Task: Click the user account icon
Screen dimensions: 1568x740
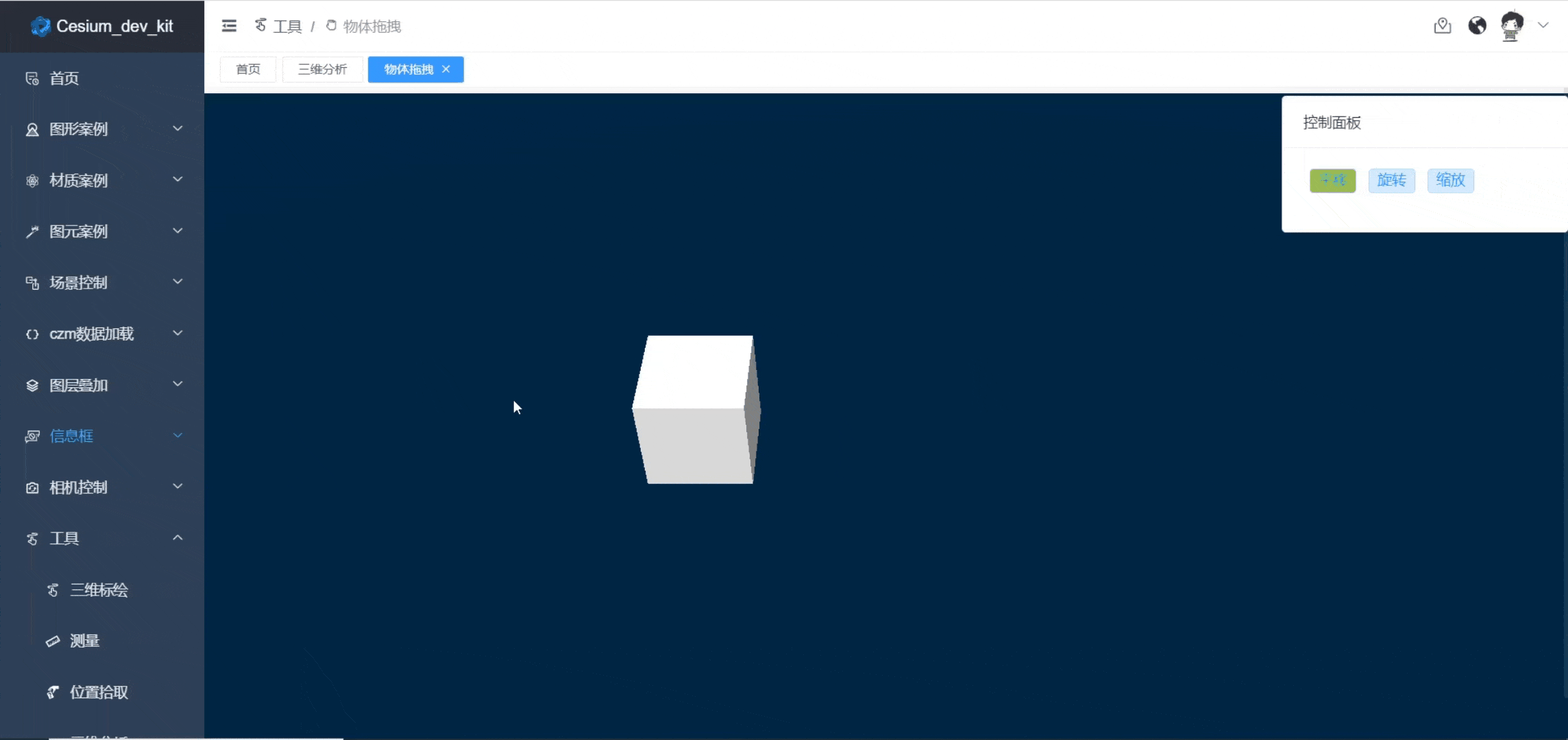Action: click(x=1511, y=25)
